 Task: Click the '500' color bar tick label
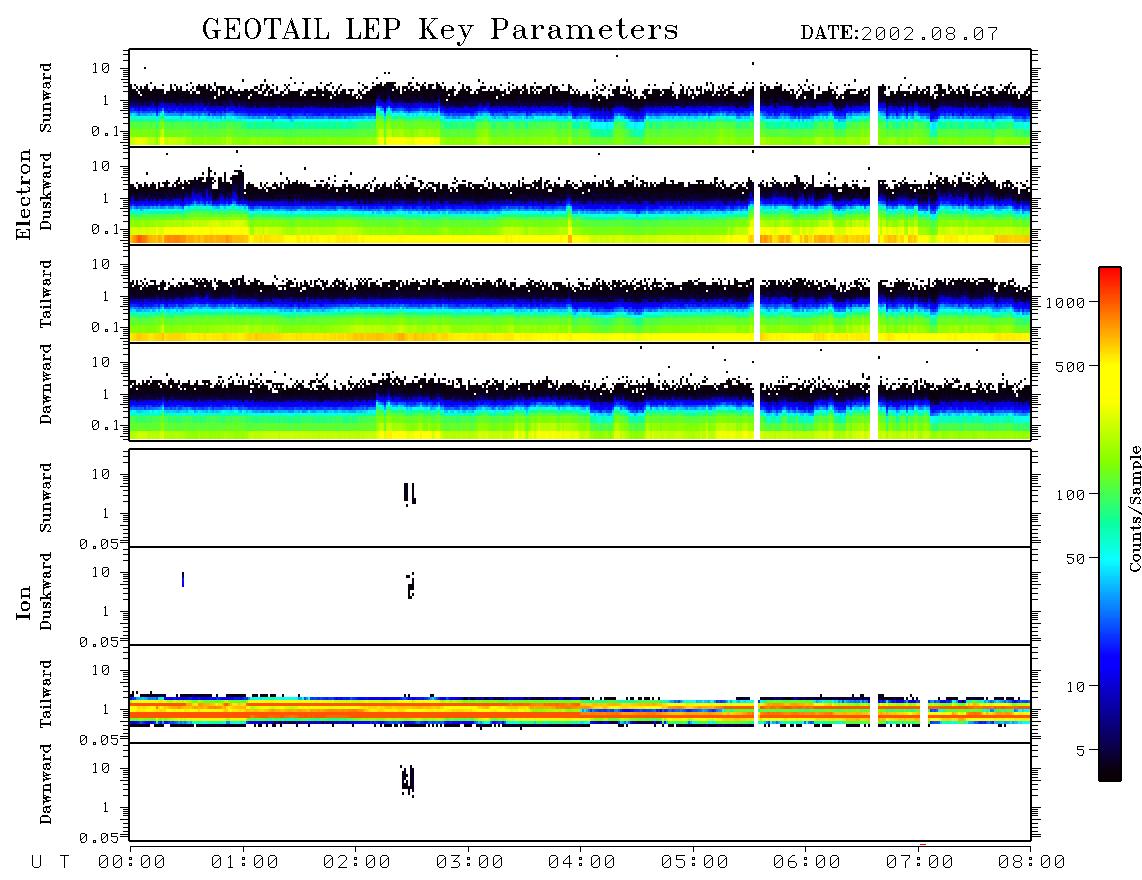point(1071,366)
